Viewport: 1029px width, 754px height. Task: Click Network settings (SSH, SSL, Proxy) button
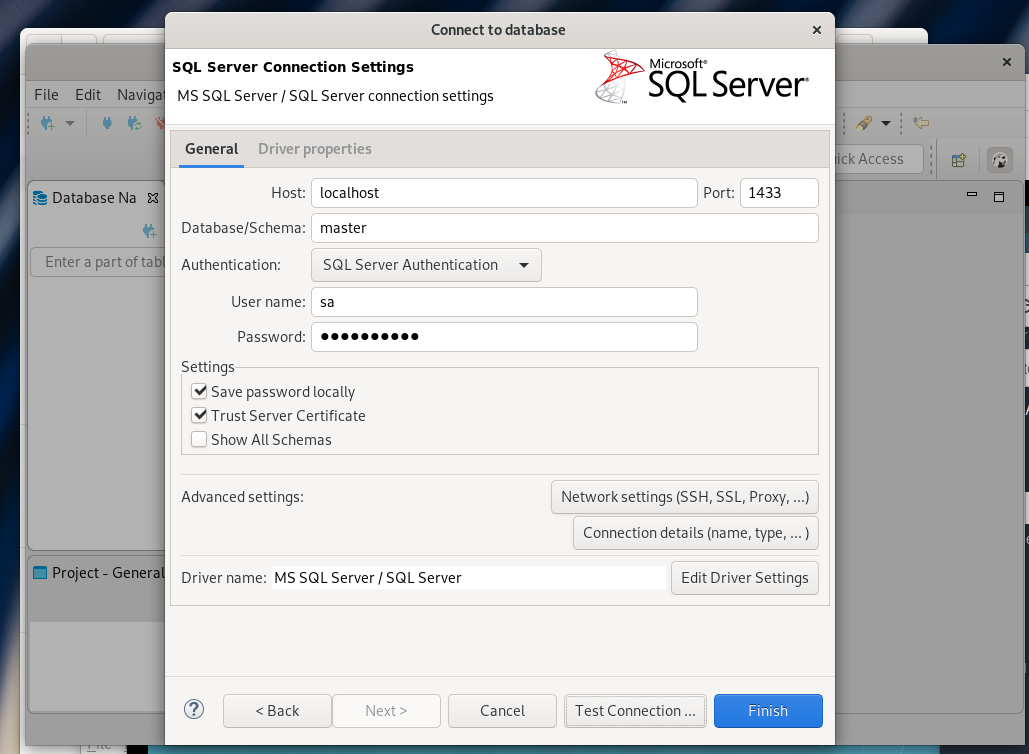click(684, 497)
